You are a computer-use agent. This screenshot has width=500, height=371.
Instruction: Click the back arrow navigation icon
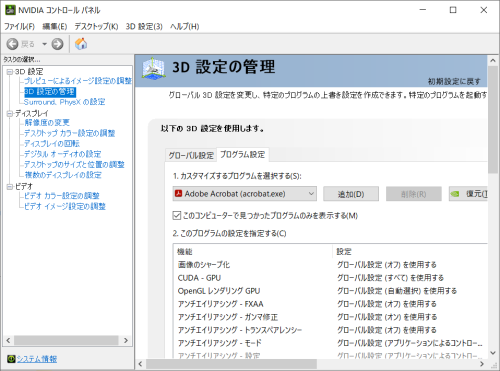point(12,44)
